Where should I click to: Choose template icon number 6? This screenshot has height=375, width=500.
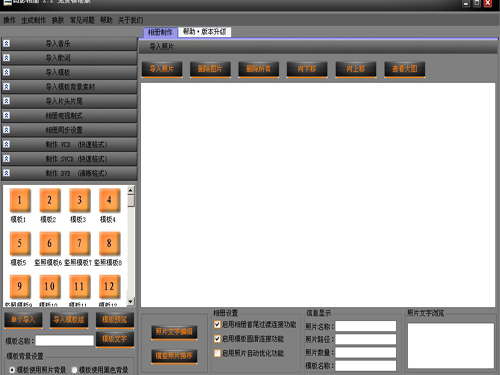[x=50, y=243]
